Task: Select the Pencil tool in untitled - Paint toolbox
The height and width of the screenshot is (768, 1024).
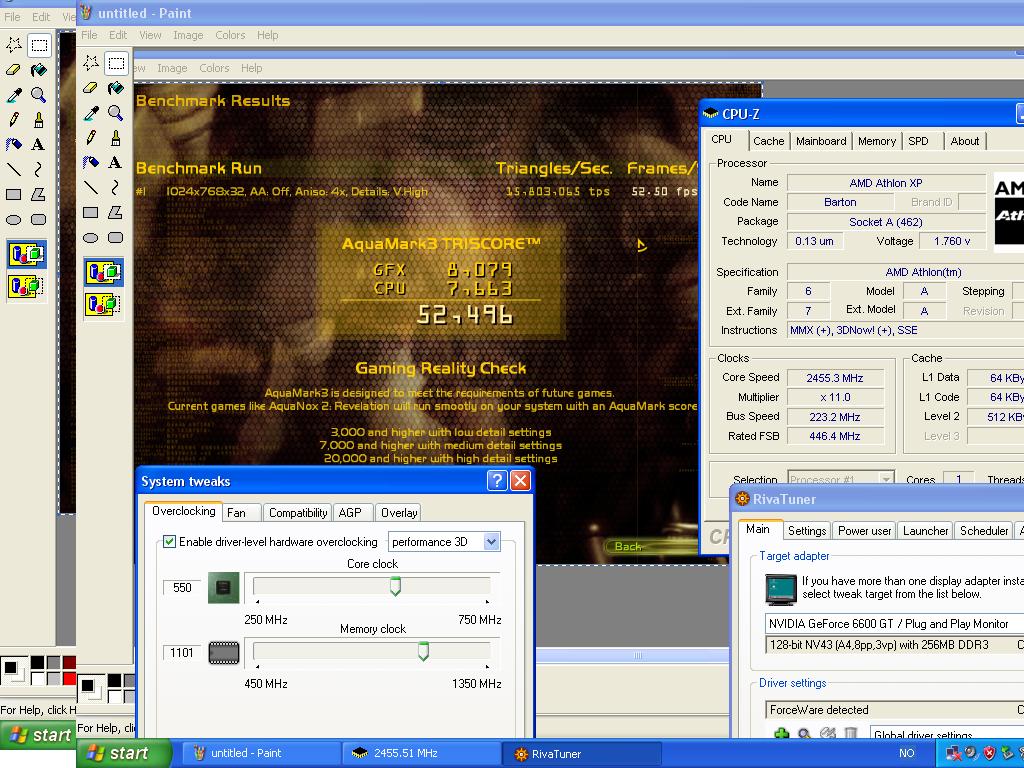Action: pos(91,138)
